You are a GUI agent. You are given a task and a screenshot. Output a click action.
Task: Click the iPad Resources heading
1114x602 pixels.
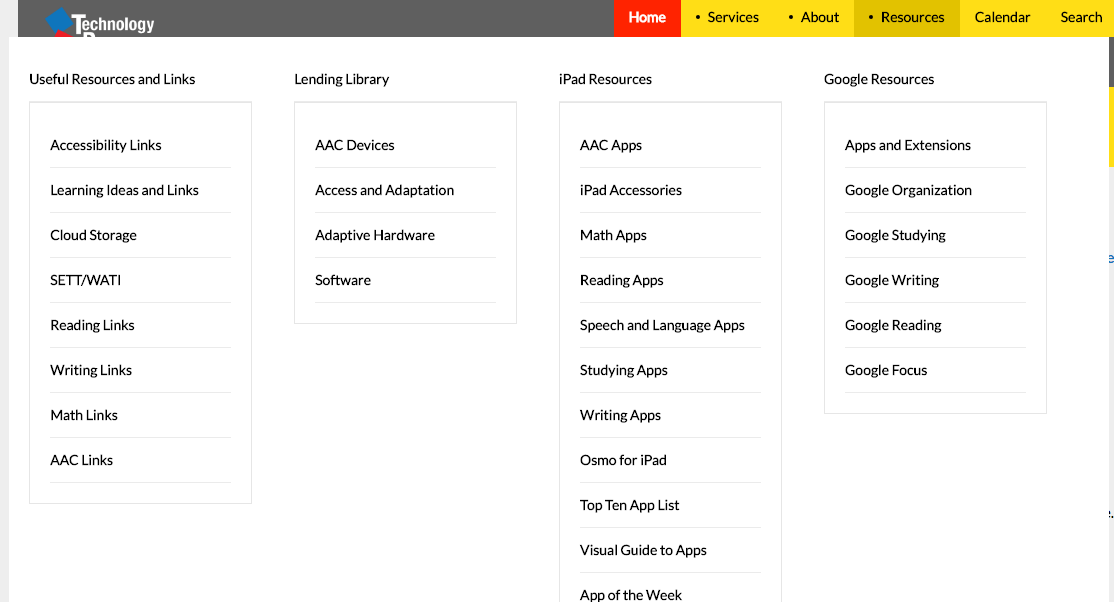[x=605, y=79]
